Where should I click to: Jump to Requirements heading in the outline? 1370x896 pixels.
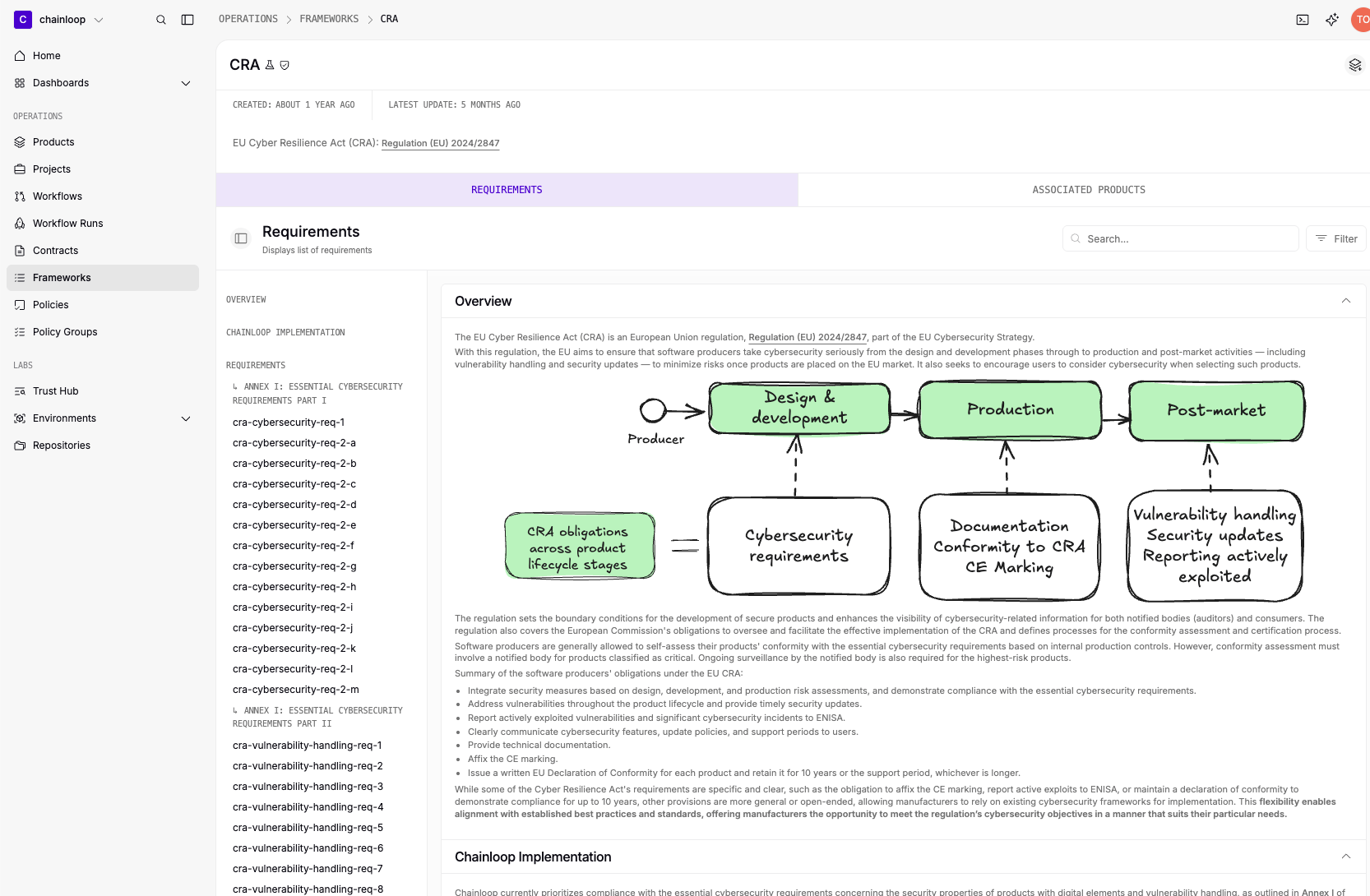pos(256,365)
